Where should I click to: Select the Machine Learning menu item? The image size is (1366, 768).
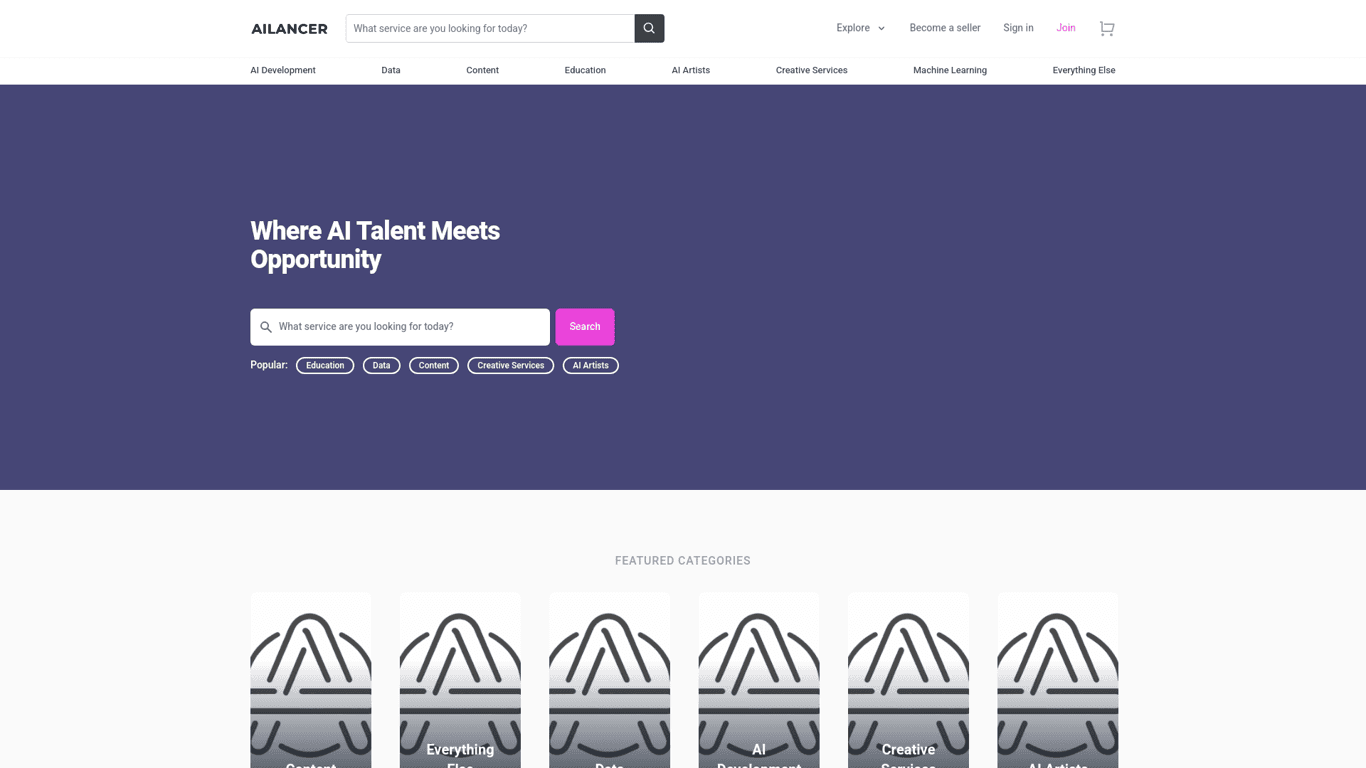(949, 70)
